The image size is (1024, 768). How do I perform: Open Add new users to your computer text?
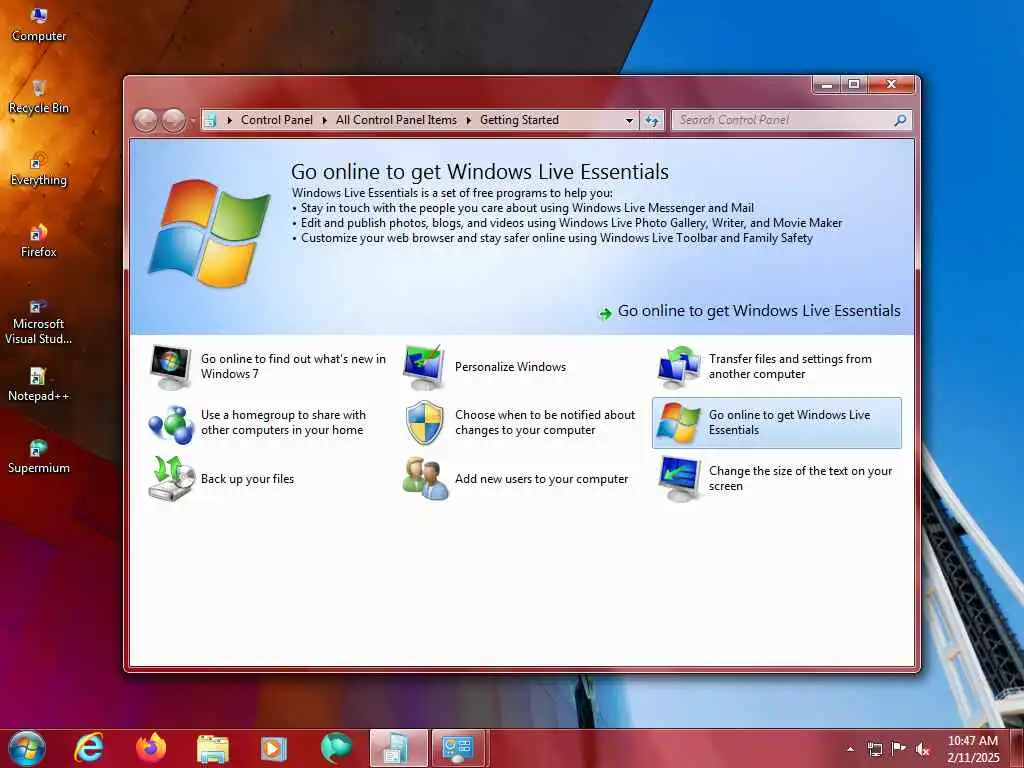click(541, 479)
